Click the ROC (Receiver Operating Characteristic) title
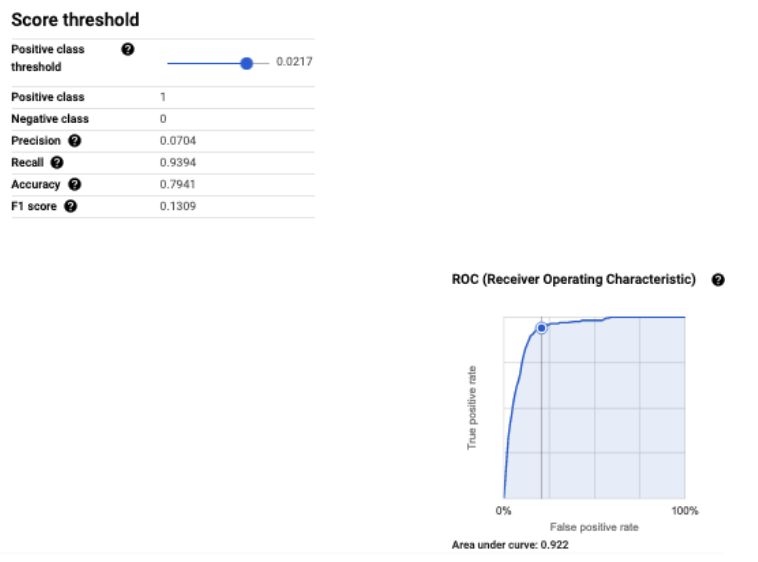 (573, 280)
